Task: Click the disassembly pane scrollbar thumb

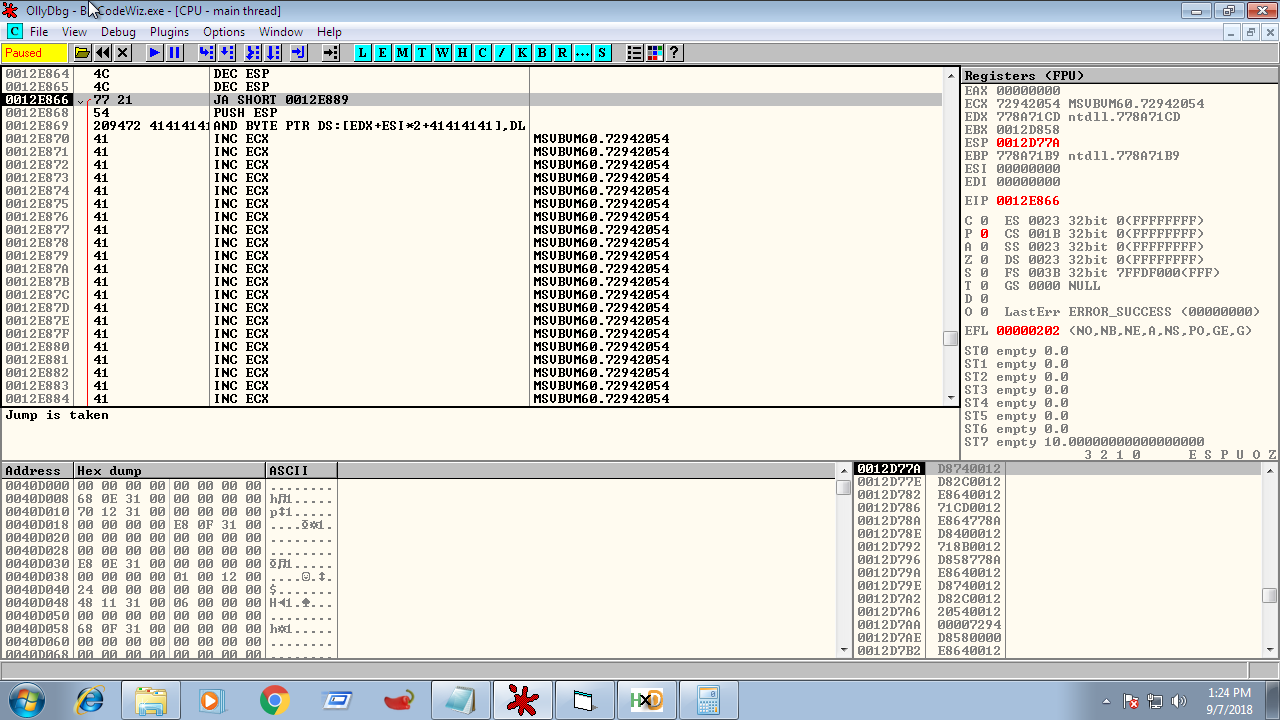Action: click(x=951, y=338)
